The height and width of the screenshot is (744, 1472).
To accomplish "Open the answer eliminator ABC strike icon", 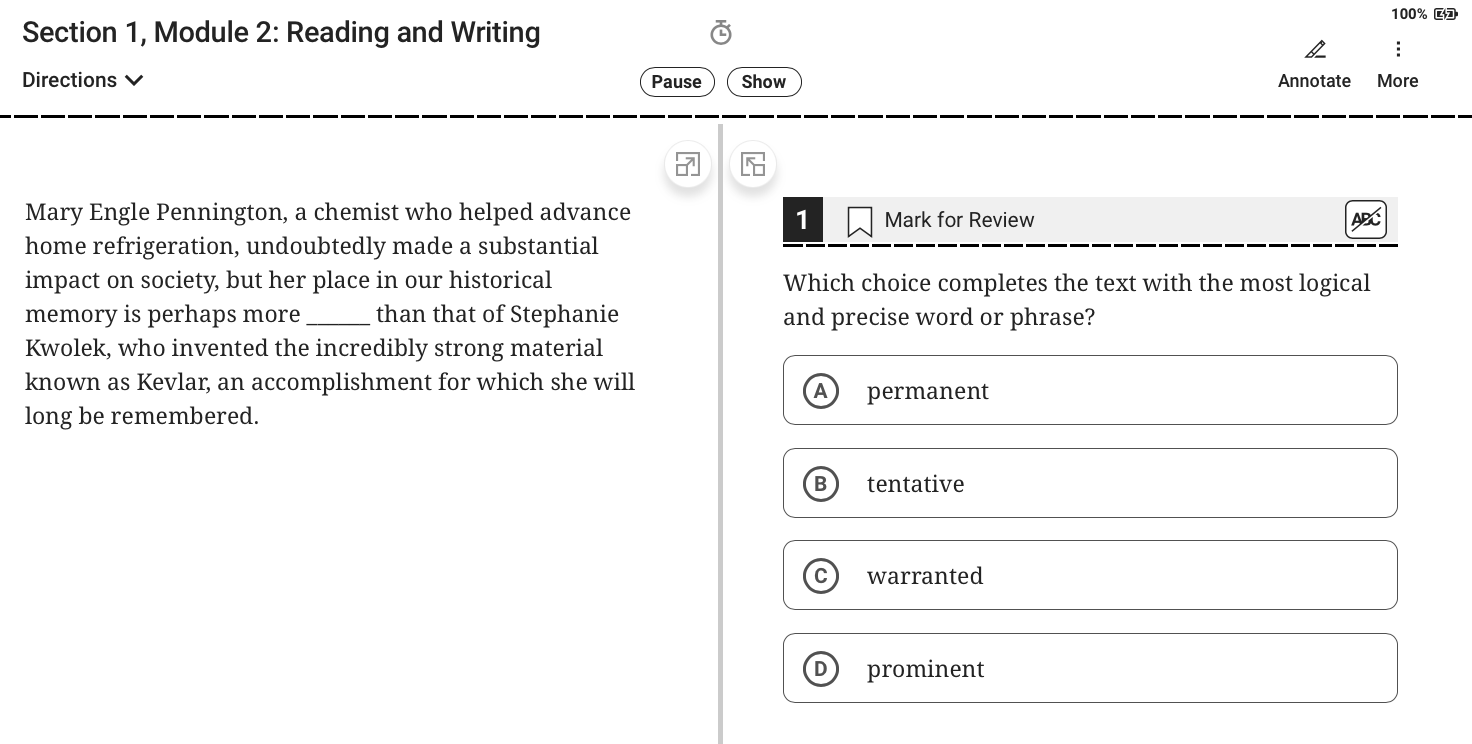I will (1366, 220).
